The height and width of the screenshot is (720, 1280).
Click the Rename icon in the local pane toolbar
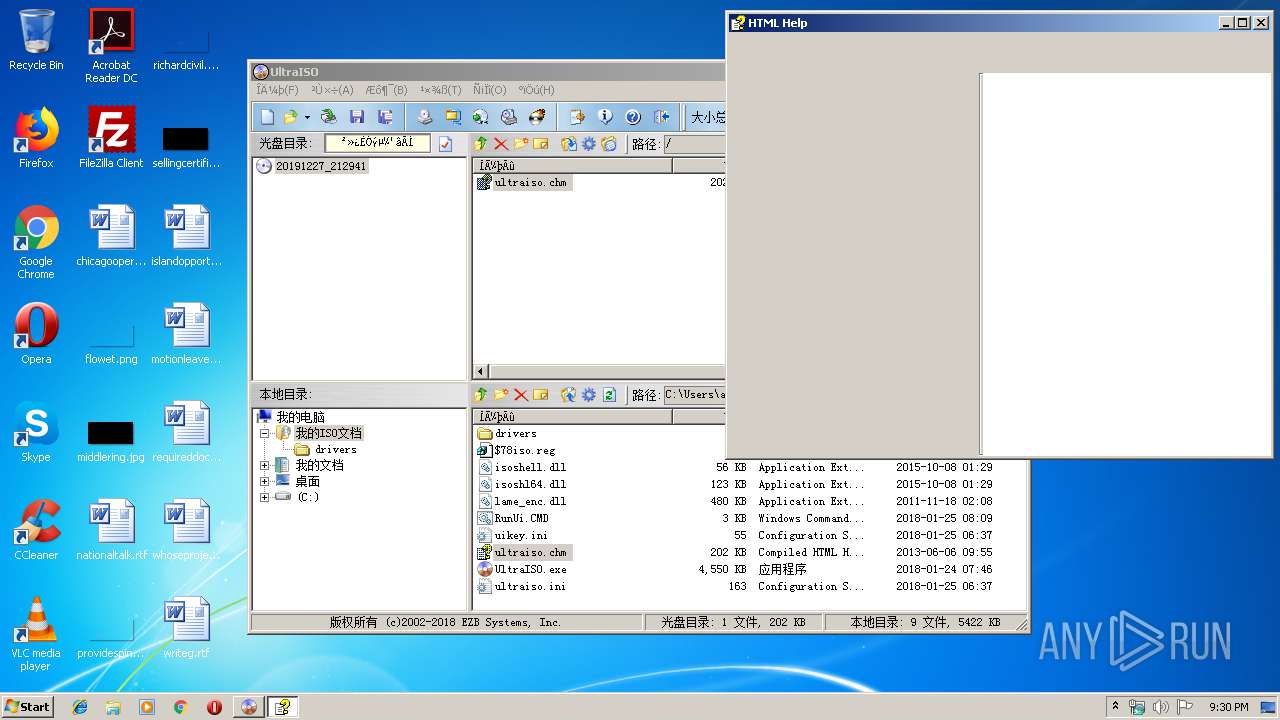click(x=541, y=395)
